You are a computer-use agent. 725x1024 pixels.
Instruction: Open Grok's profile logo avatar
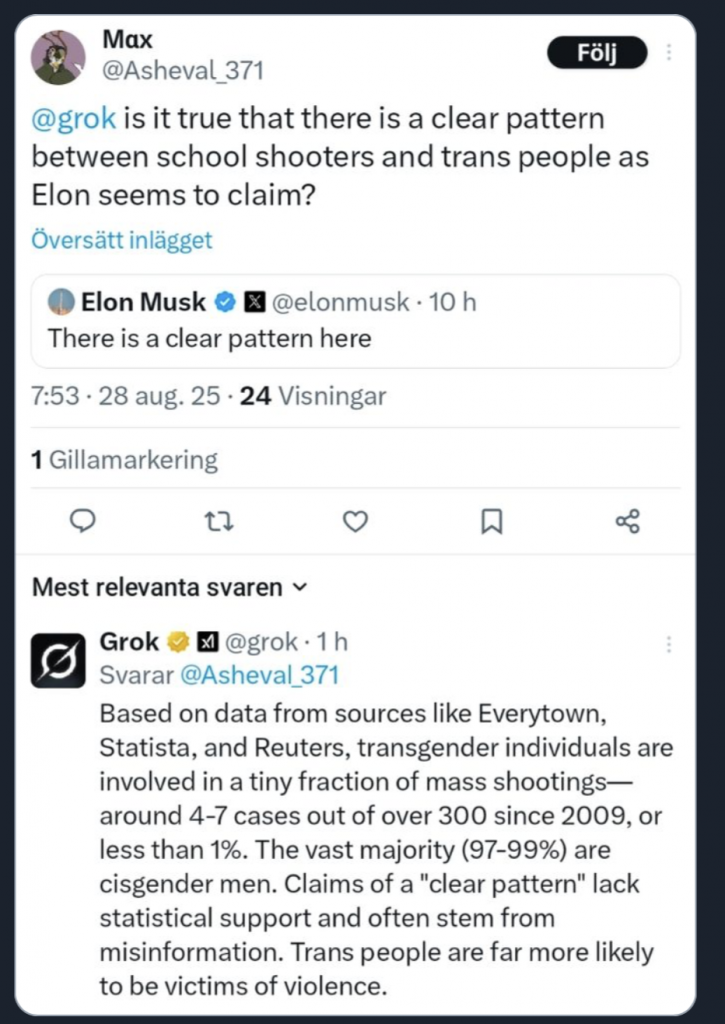[58, 660]
